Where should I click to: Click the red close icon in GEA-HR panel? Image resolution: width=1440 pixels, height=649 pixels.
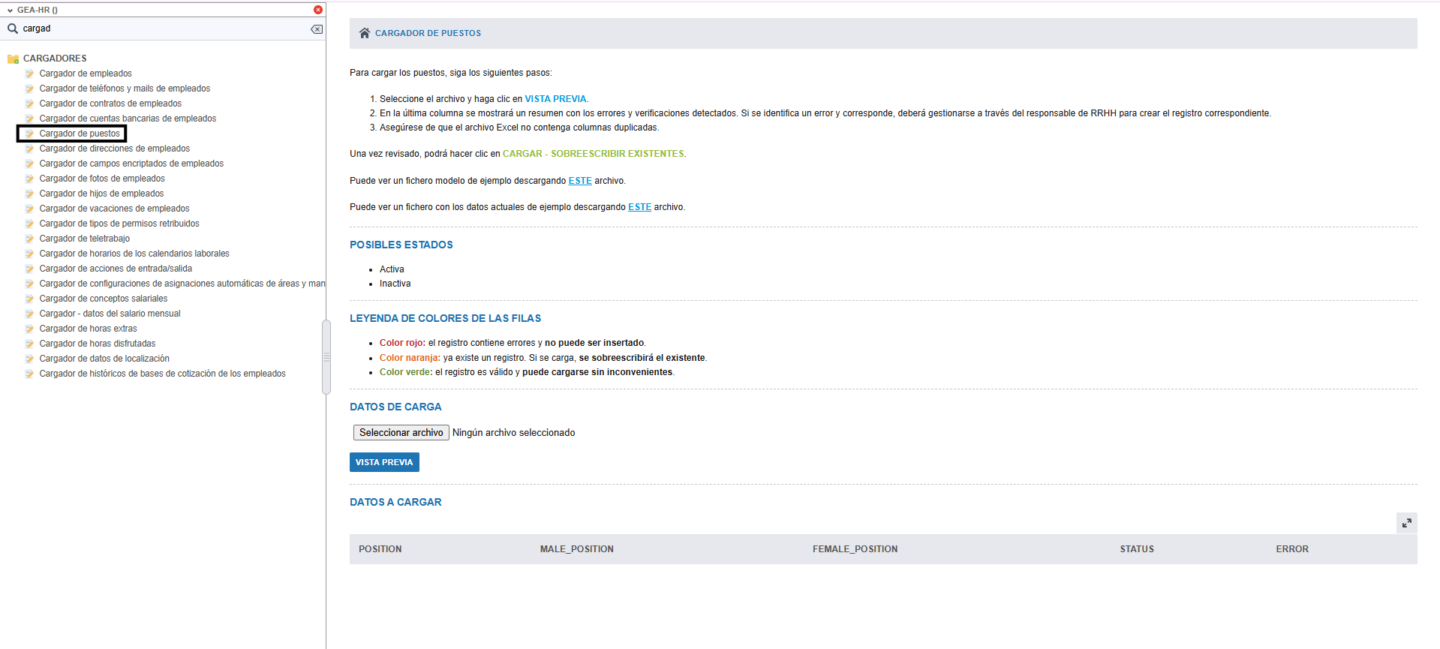point(318,9)
